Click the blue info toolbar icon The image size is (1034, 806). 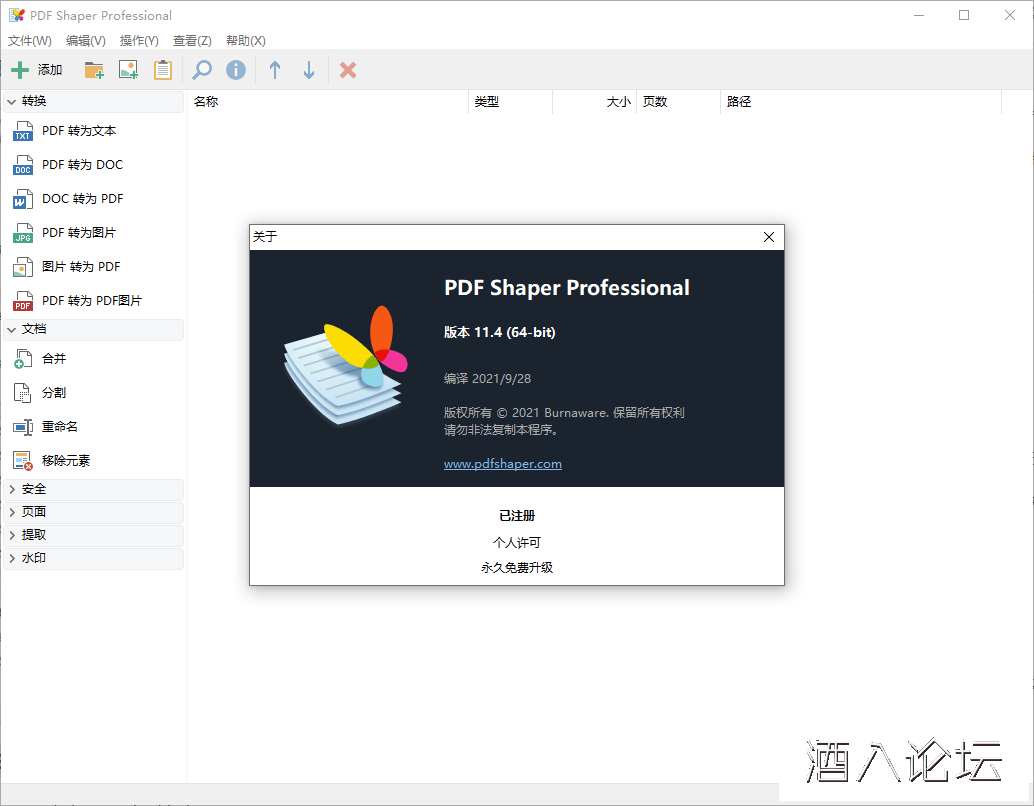[235, 70]
